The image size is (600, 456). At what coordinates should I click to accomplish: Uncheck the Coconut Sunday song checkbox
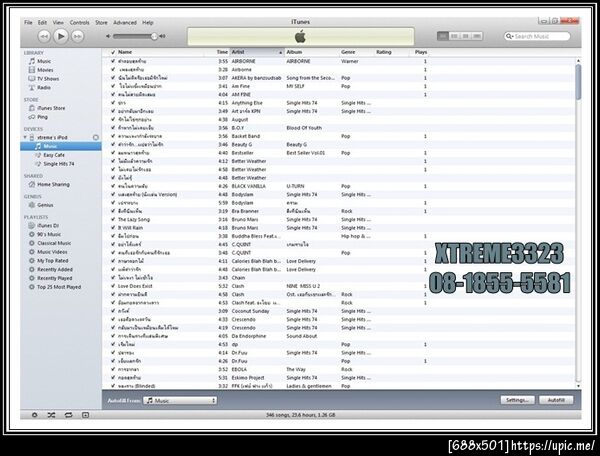[x=113, y=311]
